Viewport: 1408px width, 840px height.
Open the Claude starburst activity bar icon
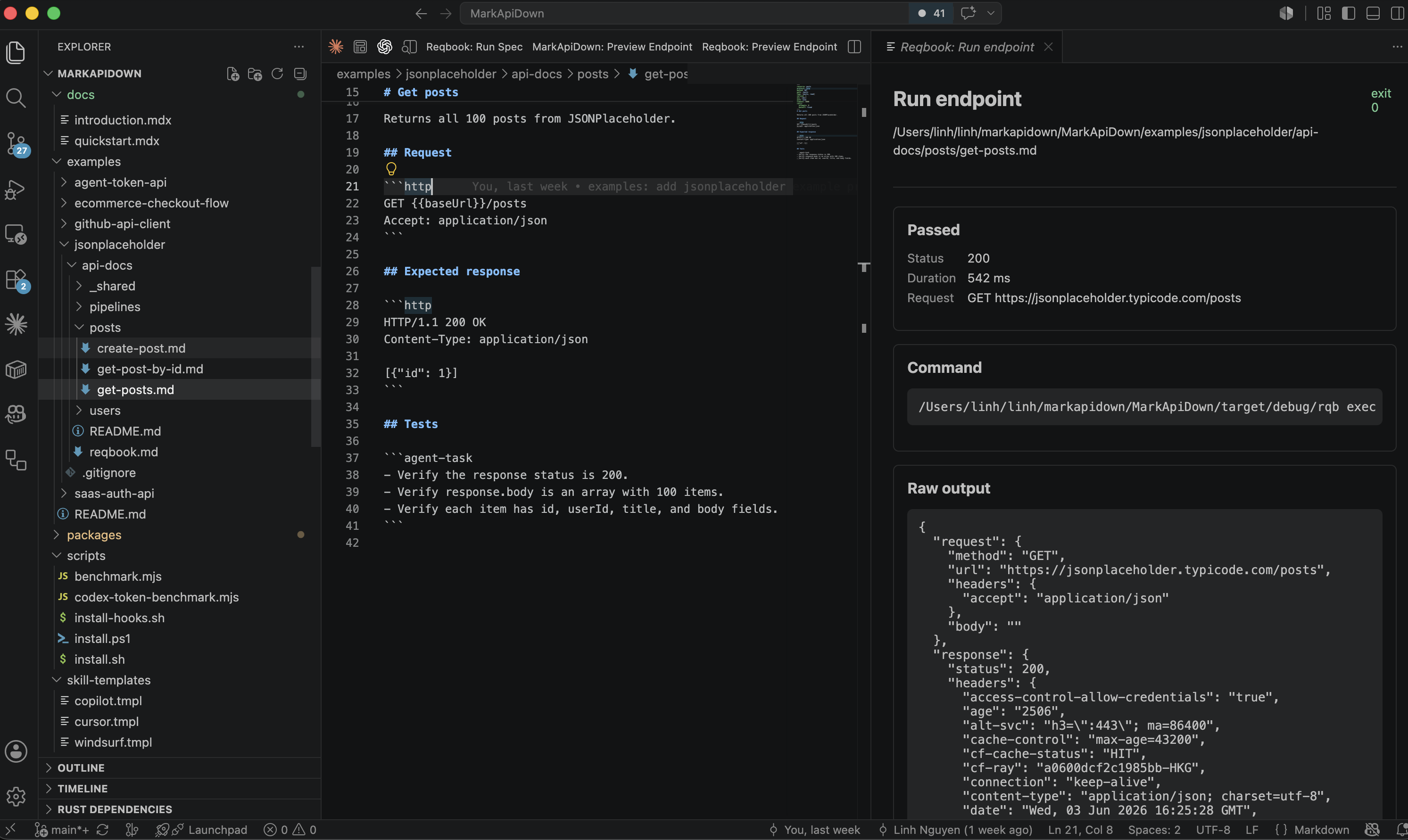16,324
